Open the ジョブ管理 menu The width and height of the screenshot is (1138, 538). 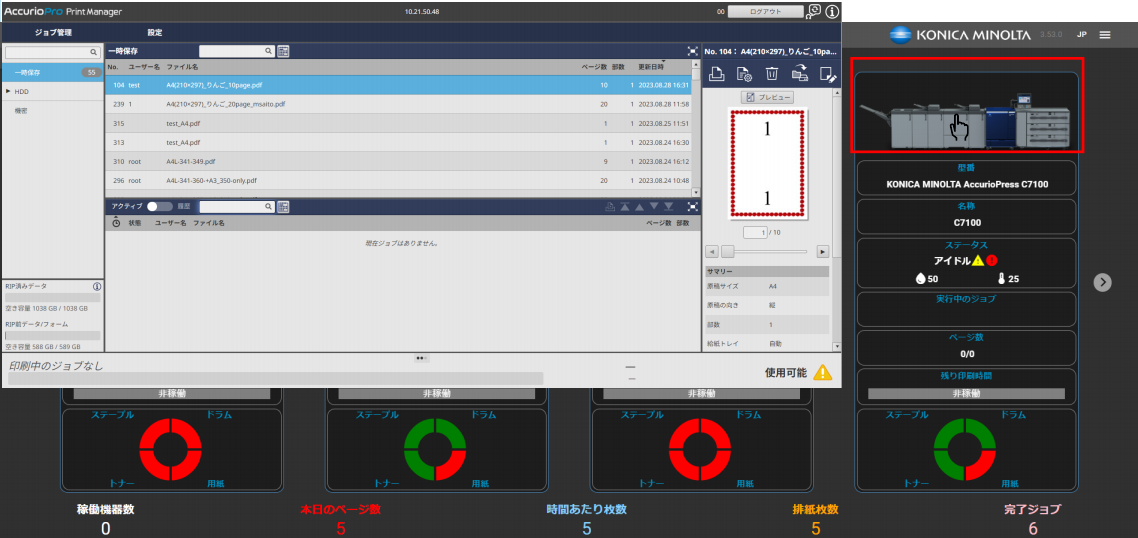53,33
